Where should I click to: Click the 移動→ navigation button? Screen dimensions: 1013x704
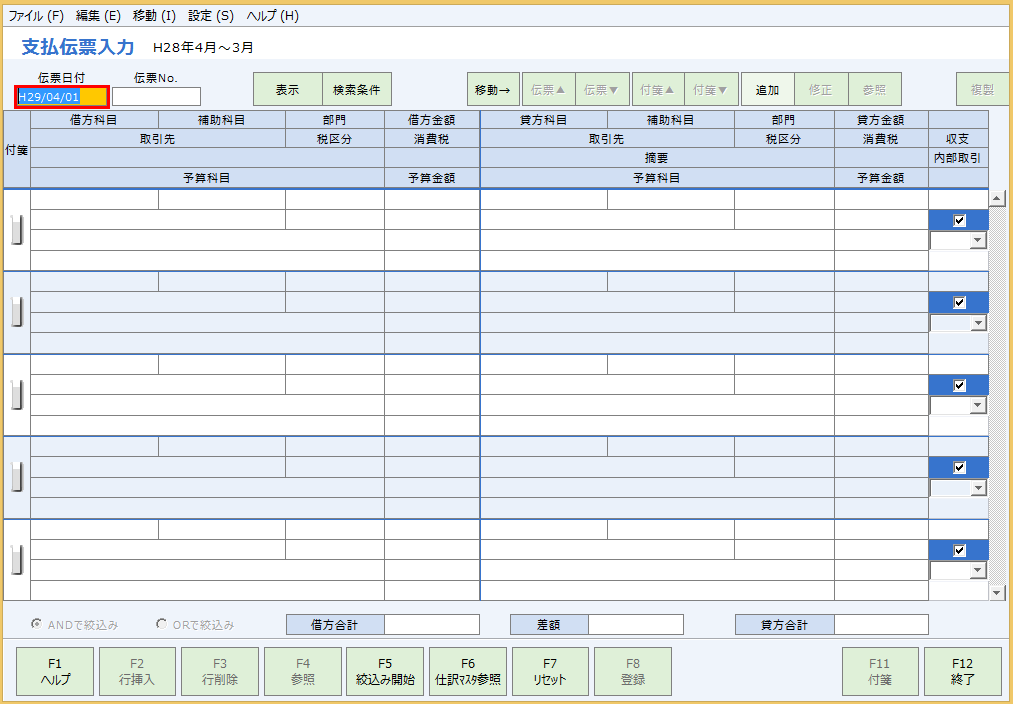(493, 89)
